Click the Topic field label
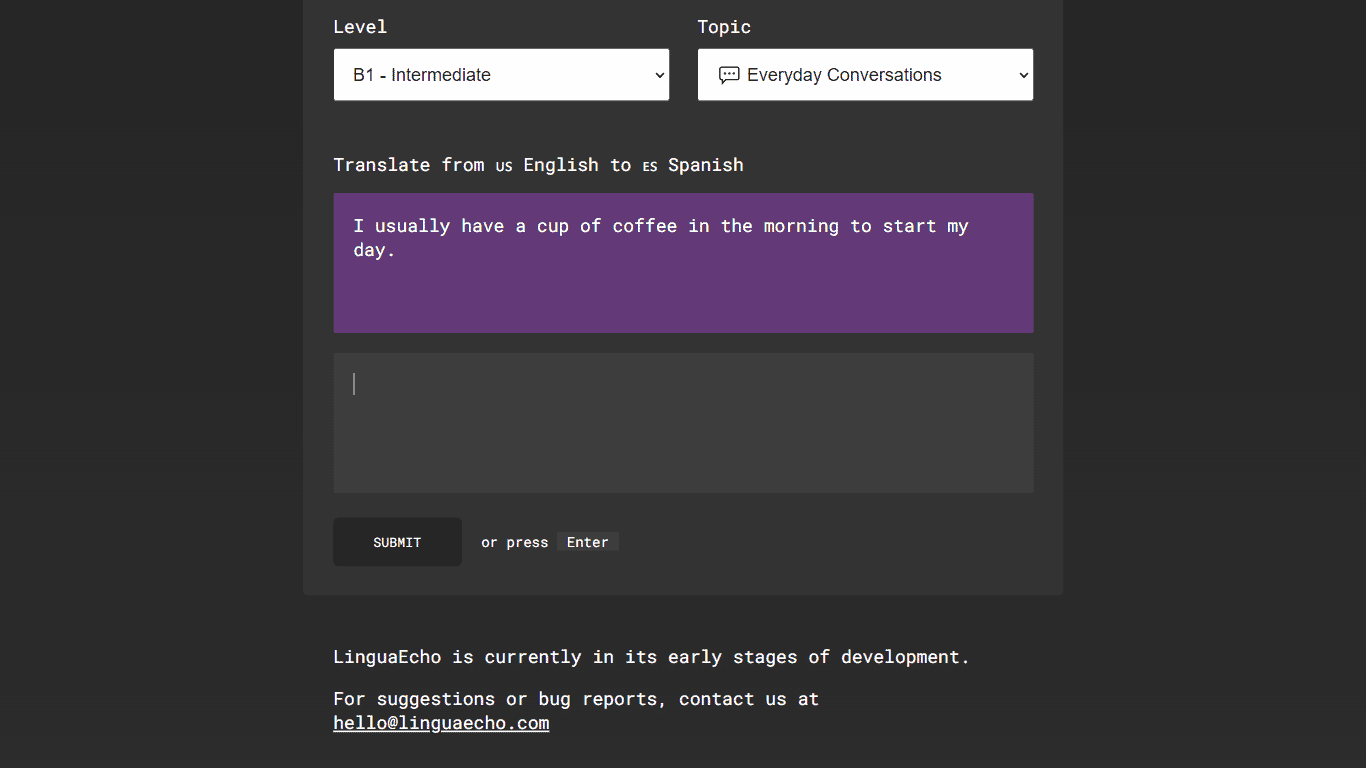 [724, 27]
